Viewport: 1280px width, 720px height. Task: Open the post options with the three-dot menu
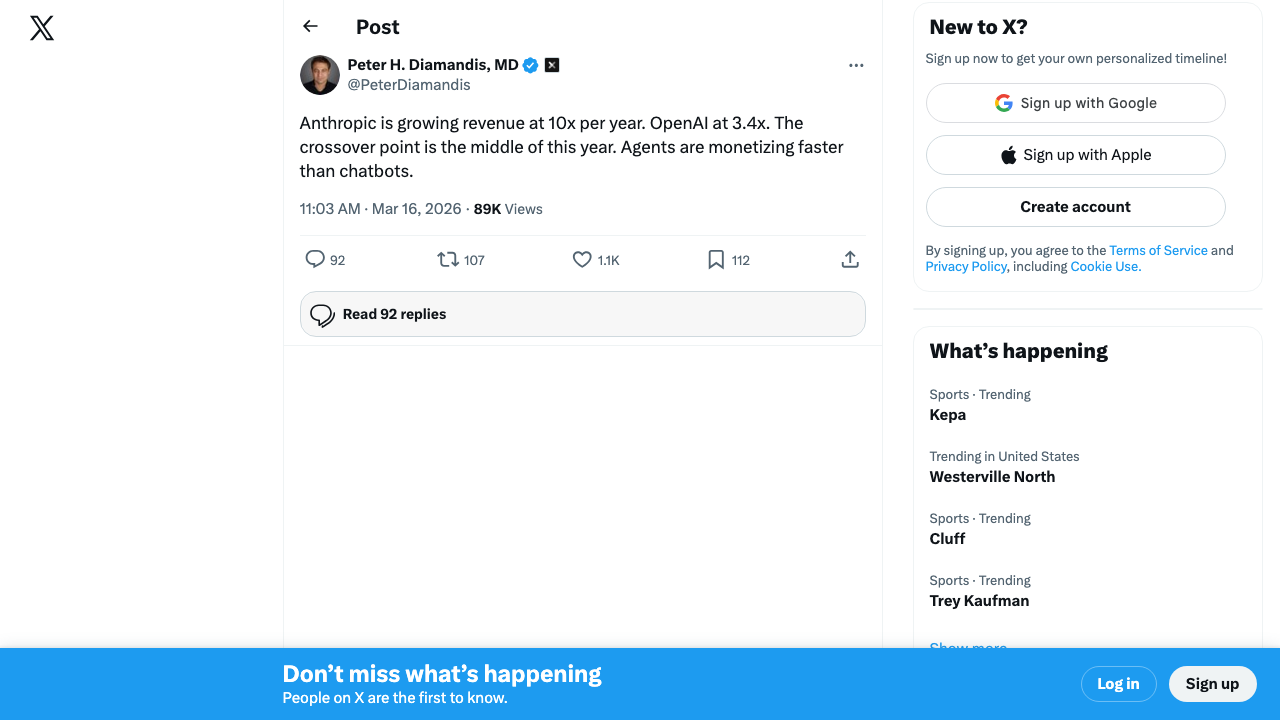[x=856, y=65]
